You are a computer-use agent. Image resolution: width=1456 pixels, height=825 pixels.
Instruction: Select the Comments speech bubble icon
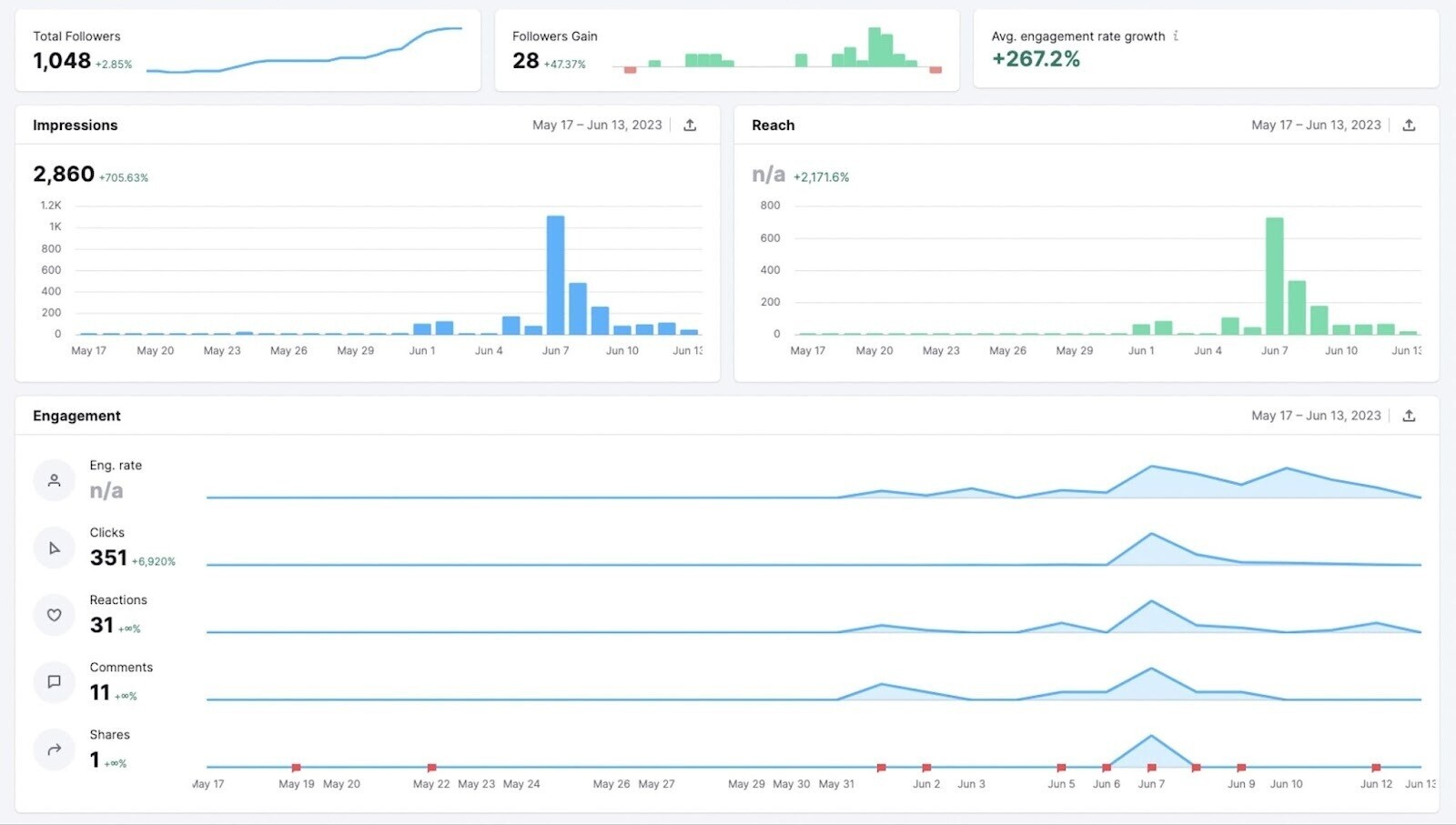point(54,681)
